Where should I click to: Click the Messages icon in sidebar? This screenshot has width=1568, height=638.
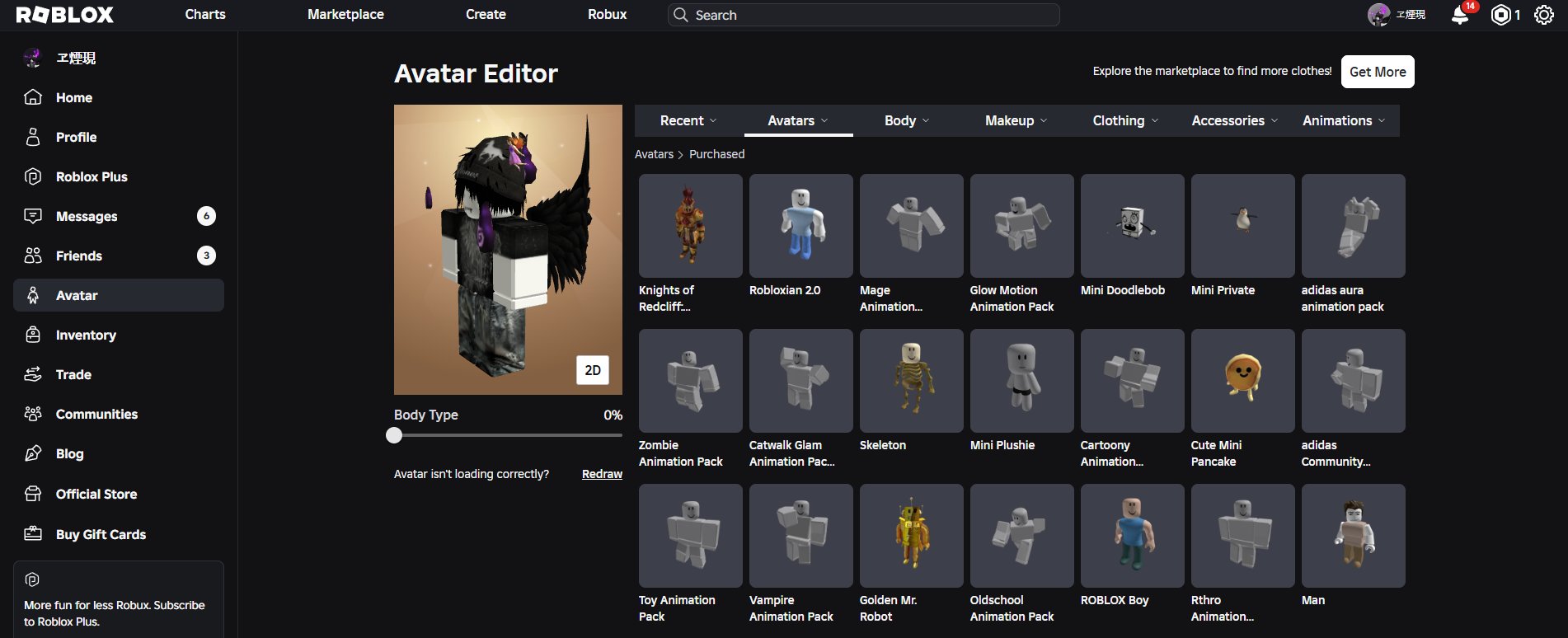click(x=33, y=216)
